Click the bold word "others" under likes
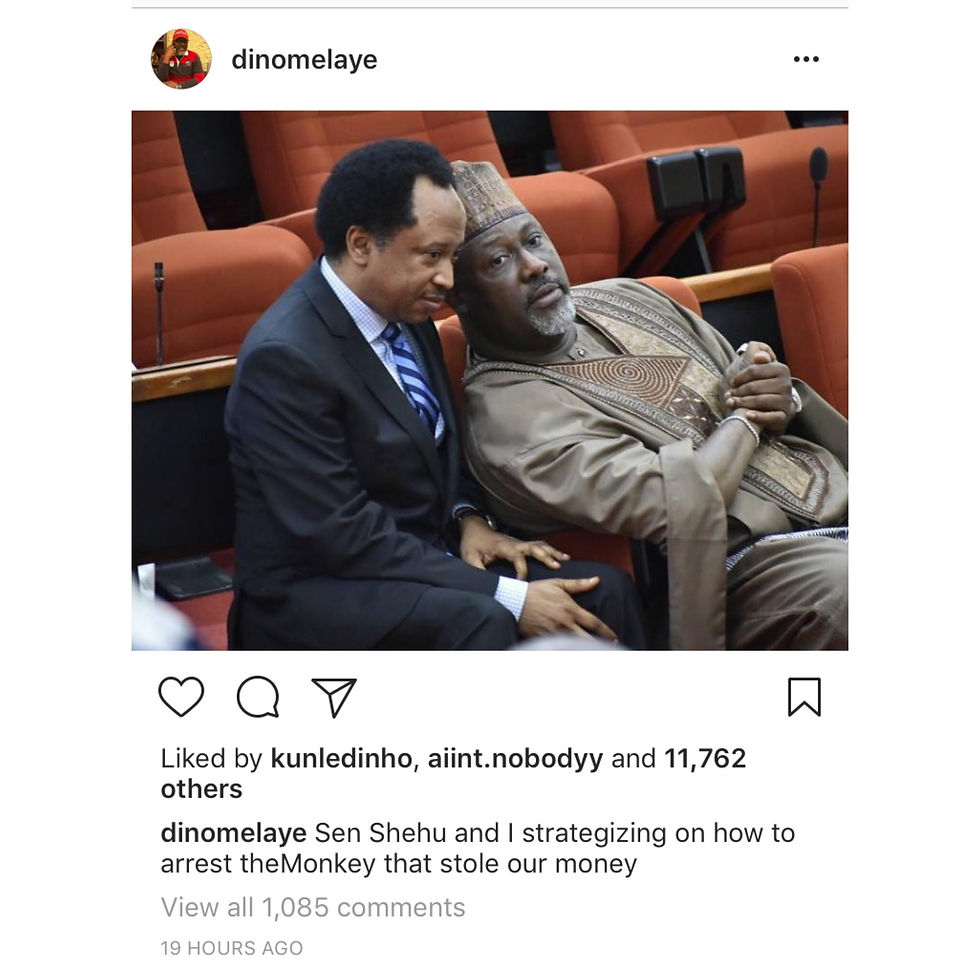Image resolution: width=980 pixels, height=980 pixels. click(x=201, y=789)
